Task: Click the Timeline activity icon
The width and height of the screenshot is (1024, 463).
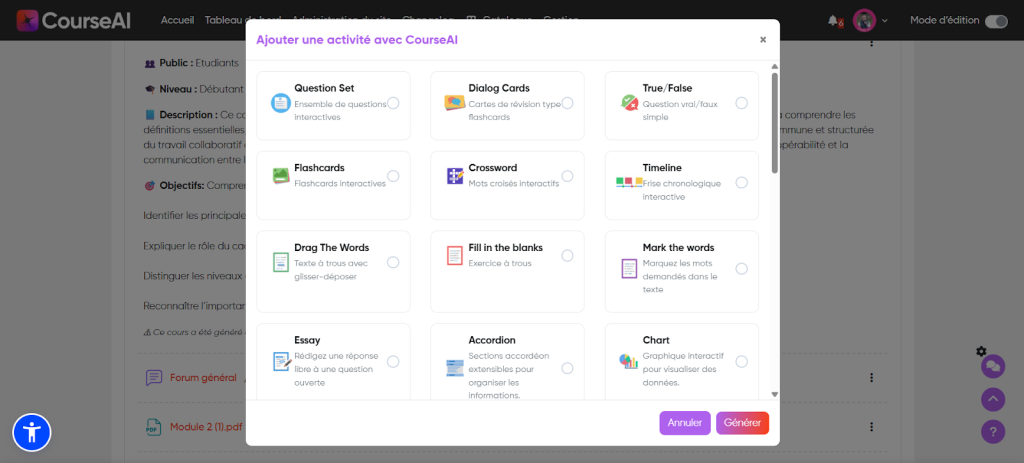Action: point(629,182)
